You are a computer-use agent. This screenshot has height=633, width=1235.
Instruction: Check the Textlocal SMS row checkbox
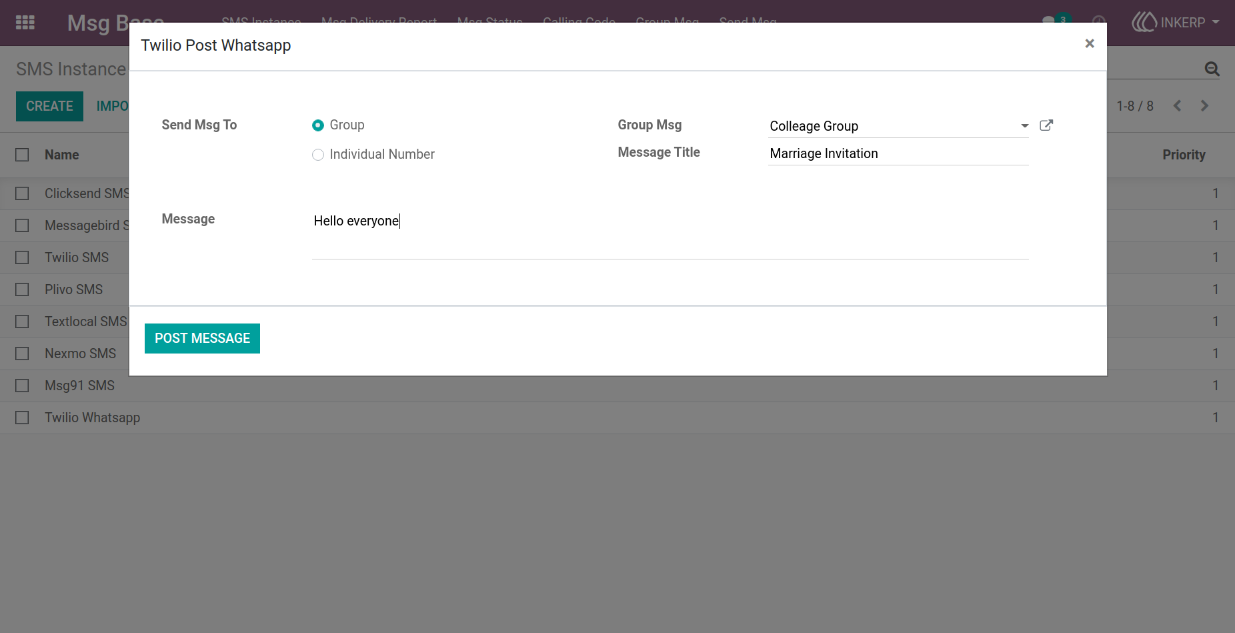pos(22,321)
